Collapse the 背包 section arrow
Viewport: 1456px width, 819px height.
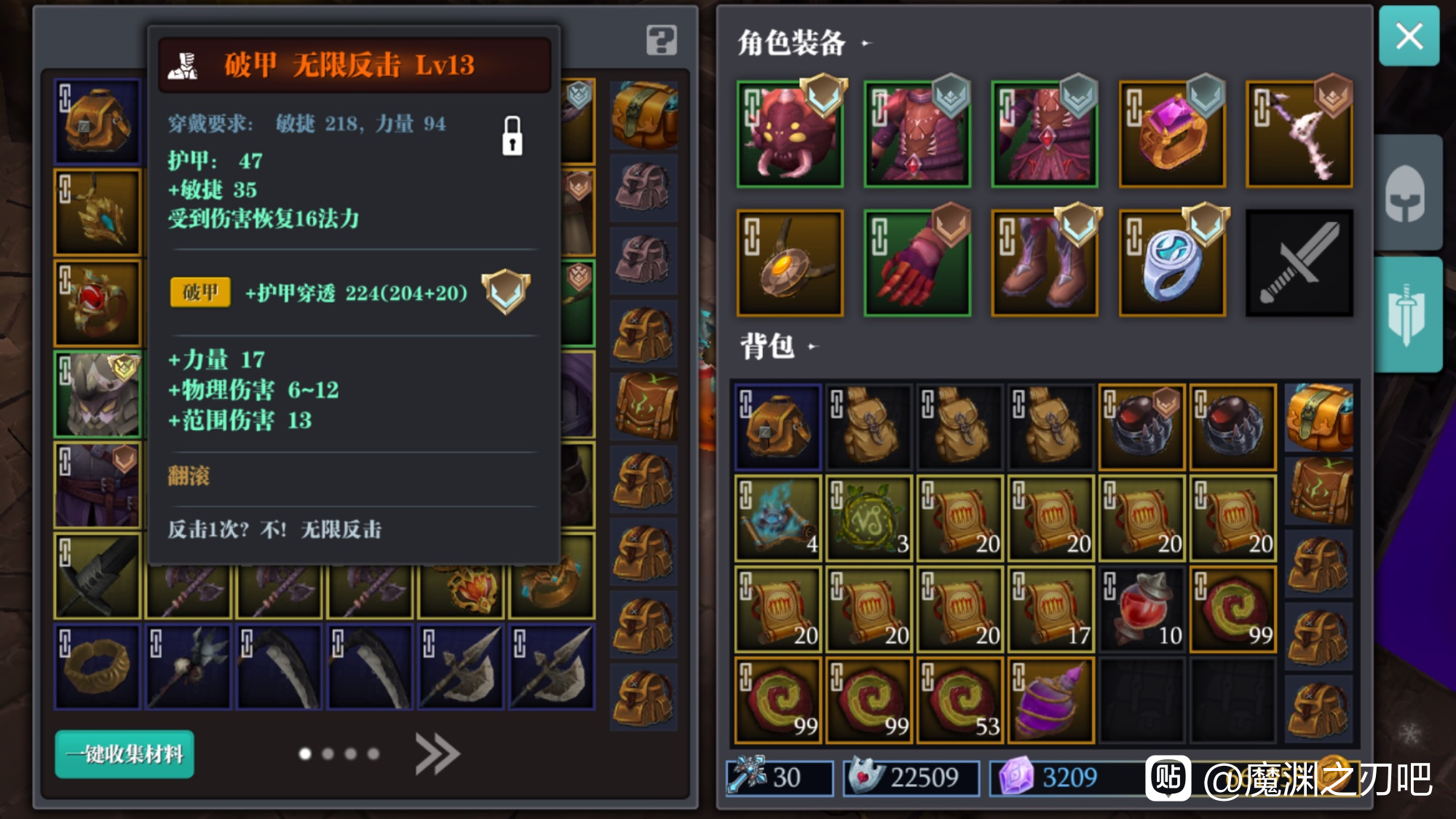(813, 347)
